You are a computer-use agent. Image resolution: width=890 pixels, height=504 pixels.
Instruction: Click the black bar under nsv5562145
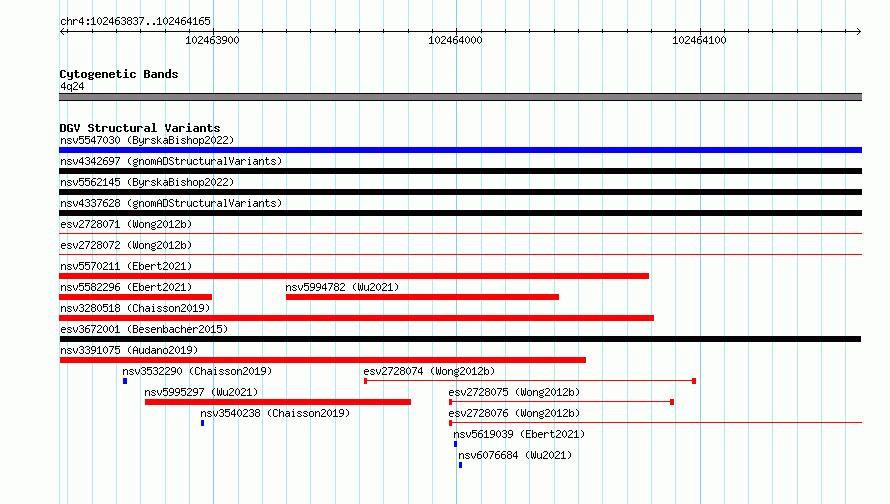460,192
